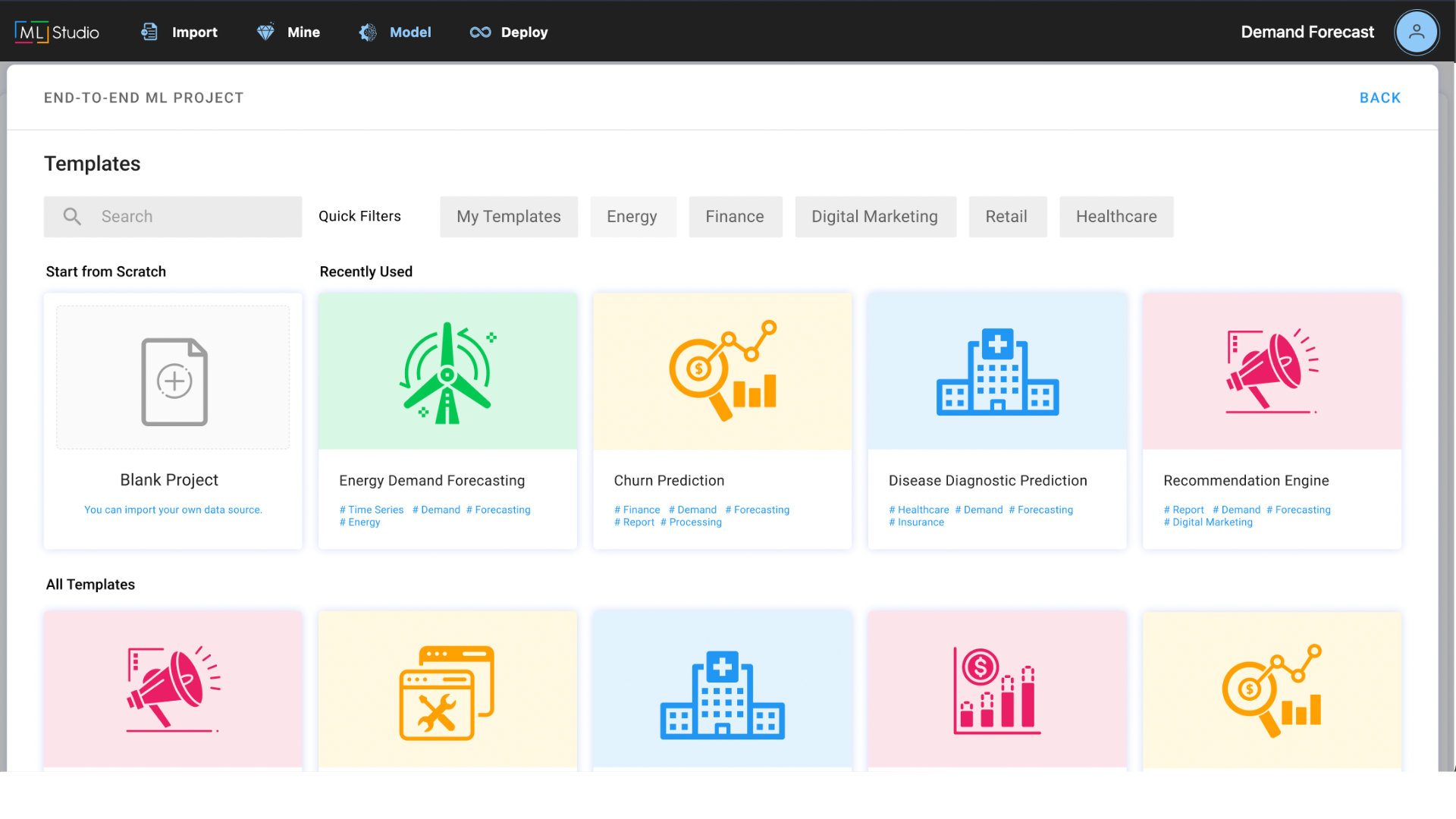Open the wrench window template under All Templates

point(447,692)
